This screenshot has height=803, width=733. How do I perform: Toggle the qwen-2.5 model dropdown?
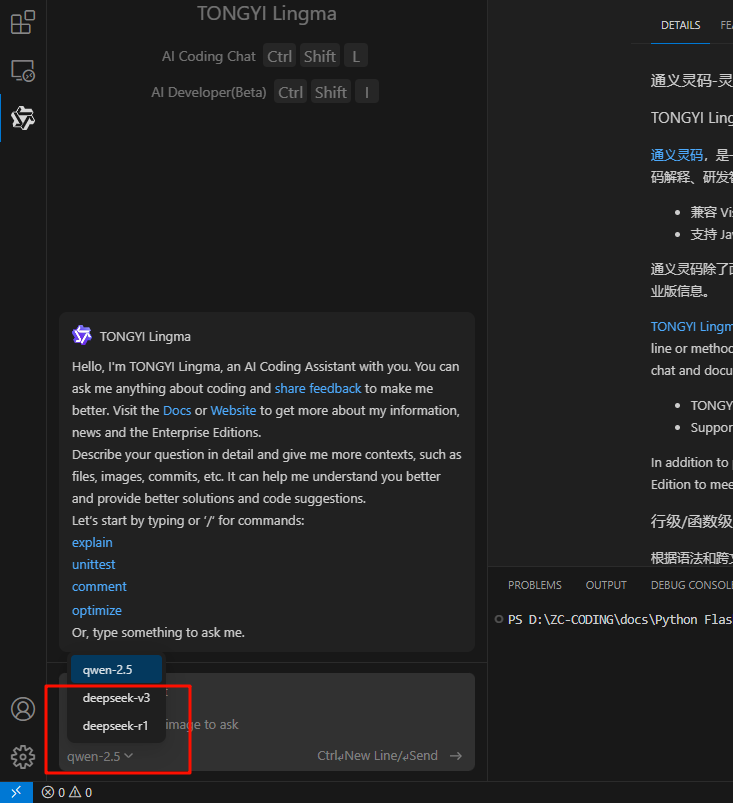coord(100,756)
